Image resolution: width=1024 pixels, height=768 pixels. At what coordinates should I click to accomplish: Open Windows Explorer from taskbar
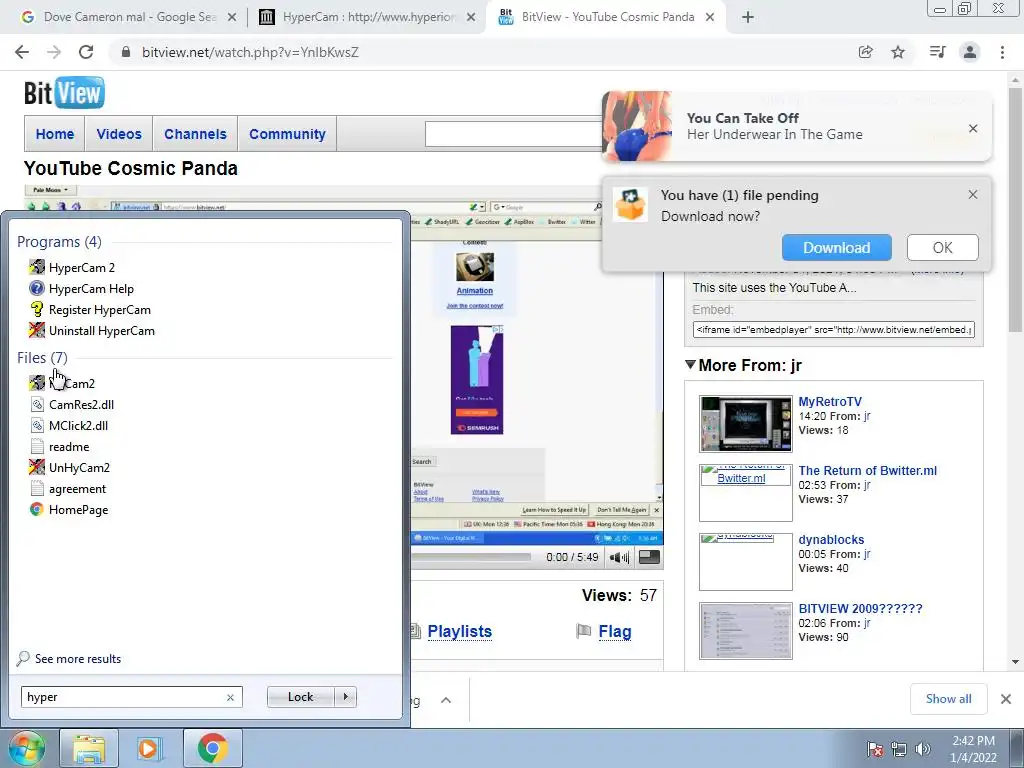[x=89, y=748]
